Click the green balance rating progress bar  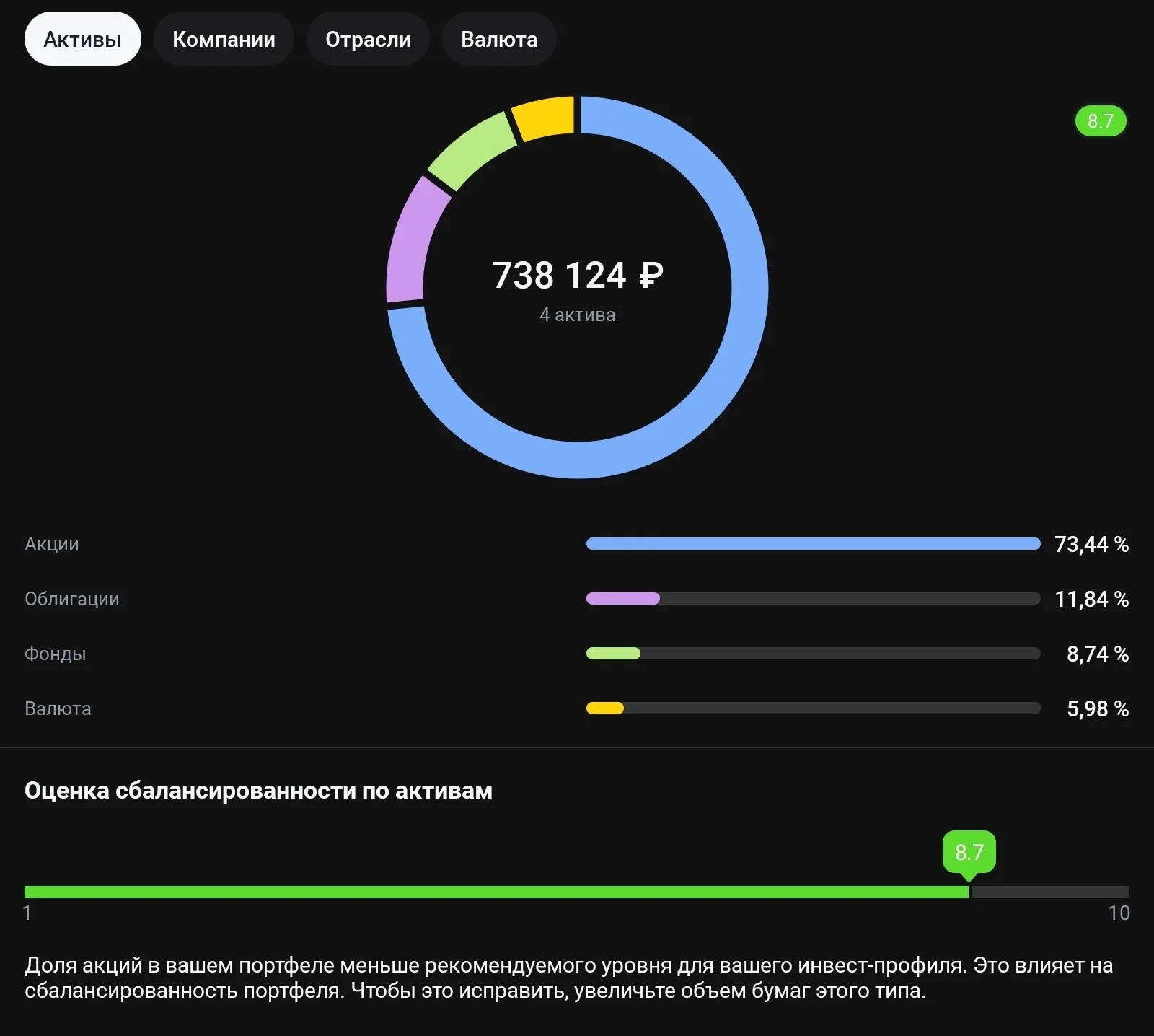pos(496,892)
